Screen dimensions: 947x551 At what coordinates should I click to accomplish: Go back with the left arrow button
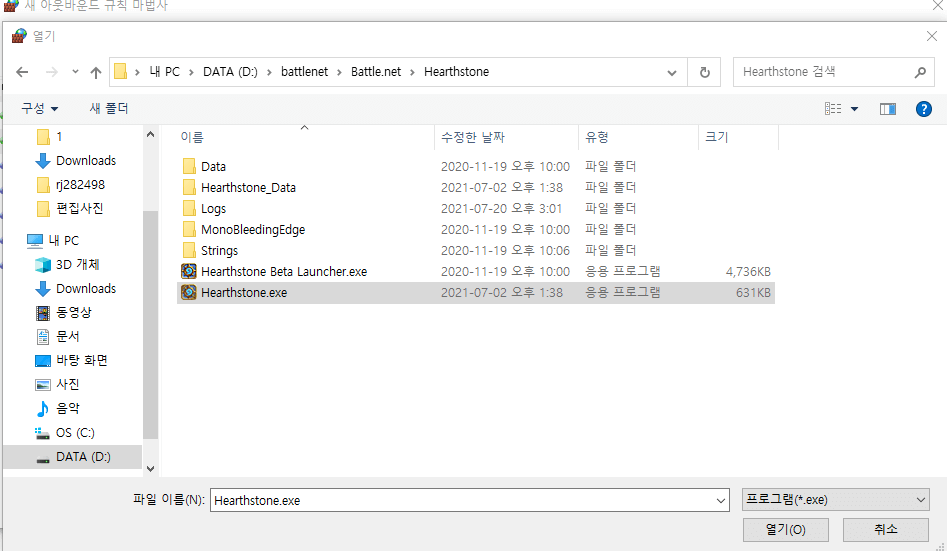pyautogui.click(x=22, y=72)
